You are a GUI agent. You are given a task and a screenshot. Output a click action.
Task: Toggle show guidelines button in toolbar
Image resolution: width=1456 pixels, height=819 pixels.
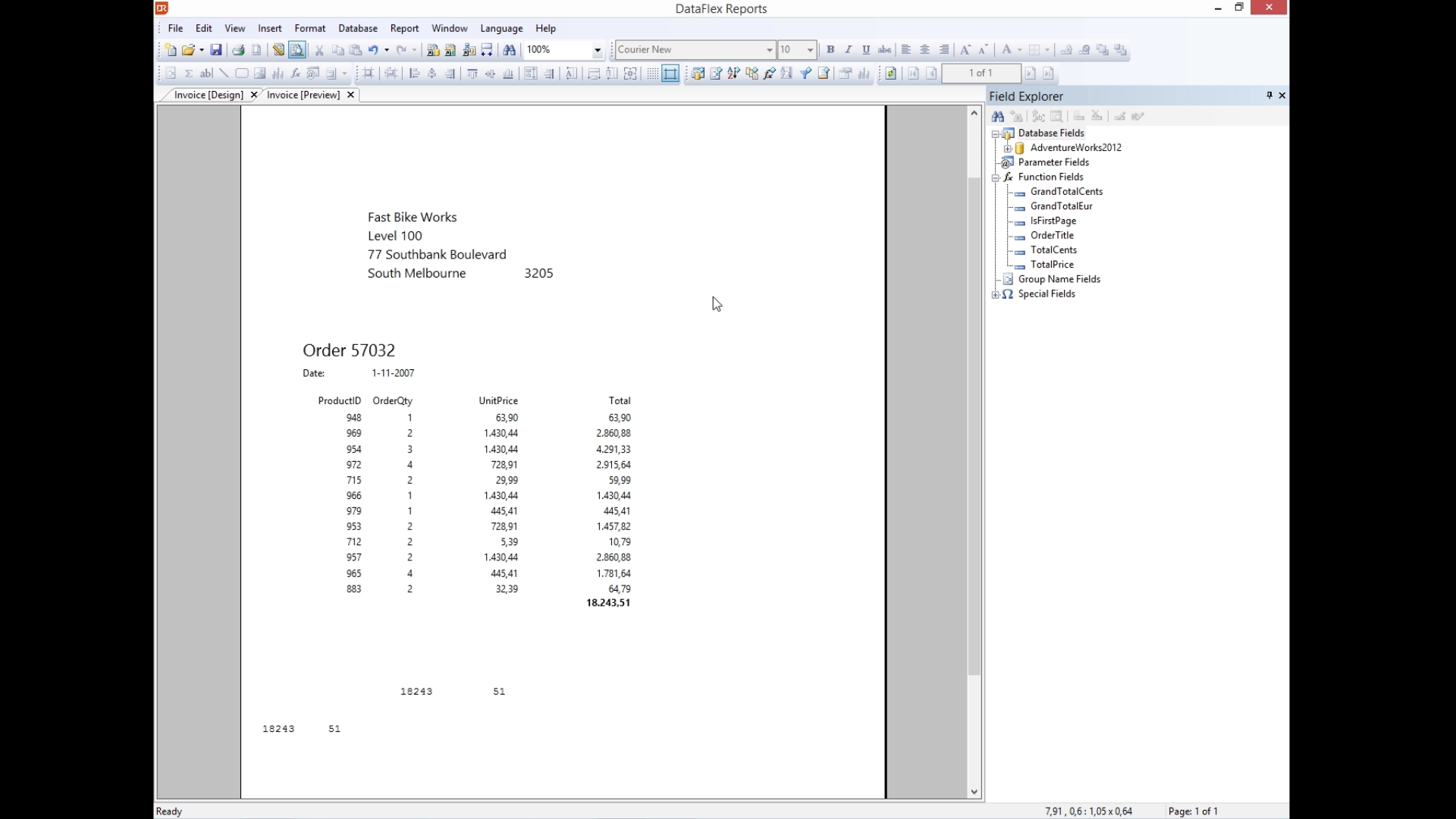pos(670,74)
